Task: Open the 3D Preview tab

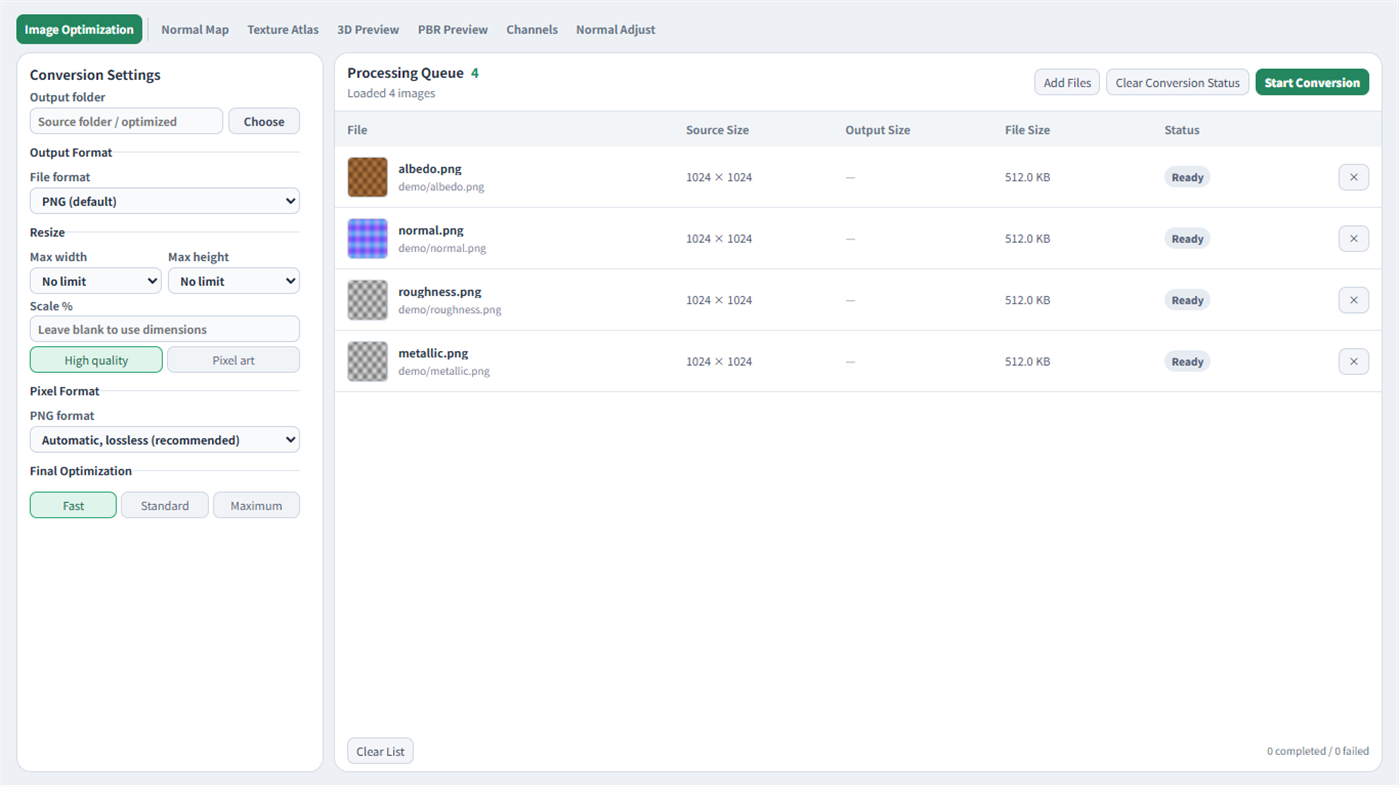Action: click(x=368, y=29)
